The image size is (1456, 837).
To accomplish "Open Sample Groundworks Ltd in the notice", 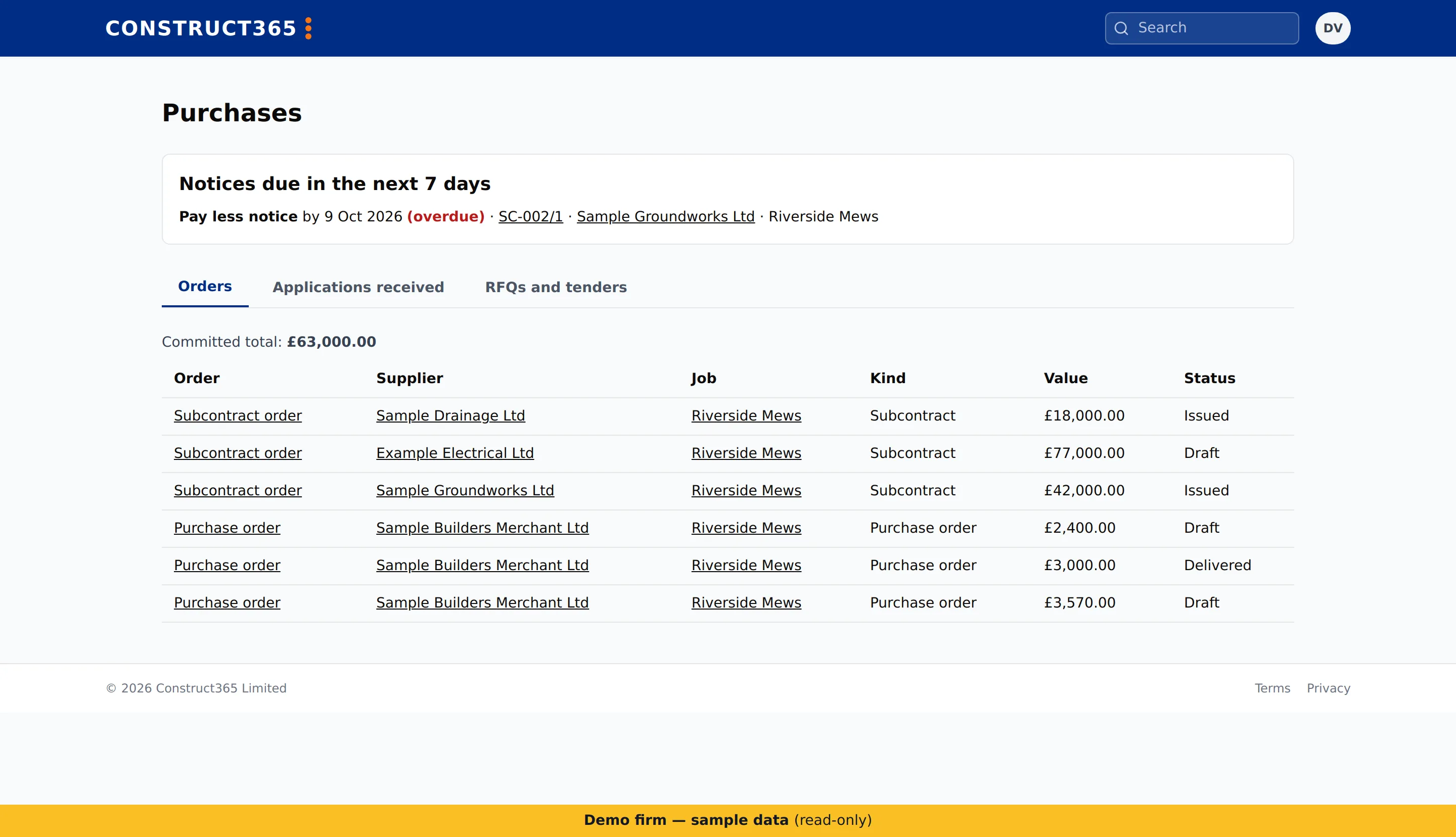I will click(x=666, y=217).
